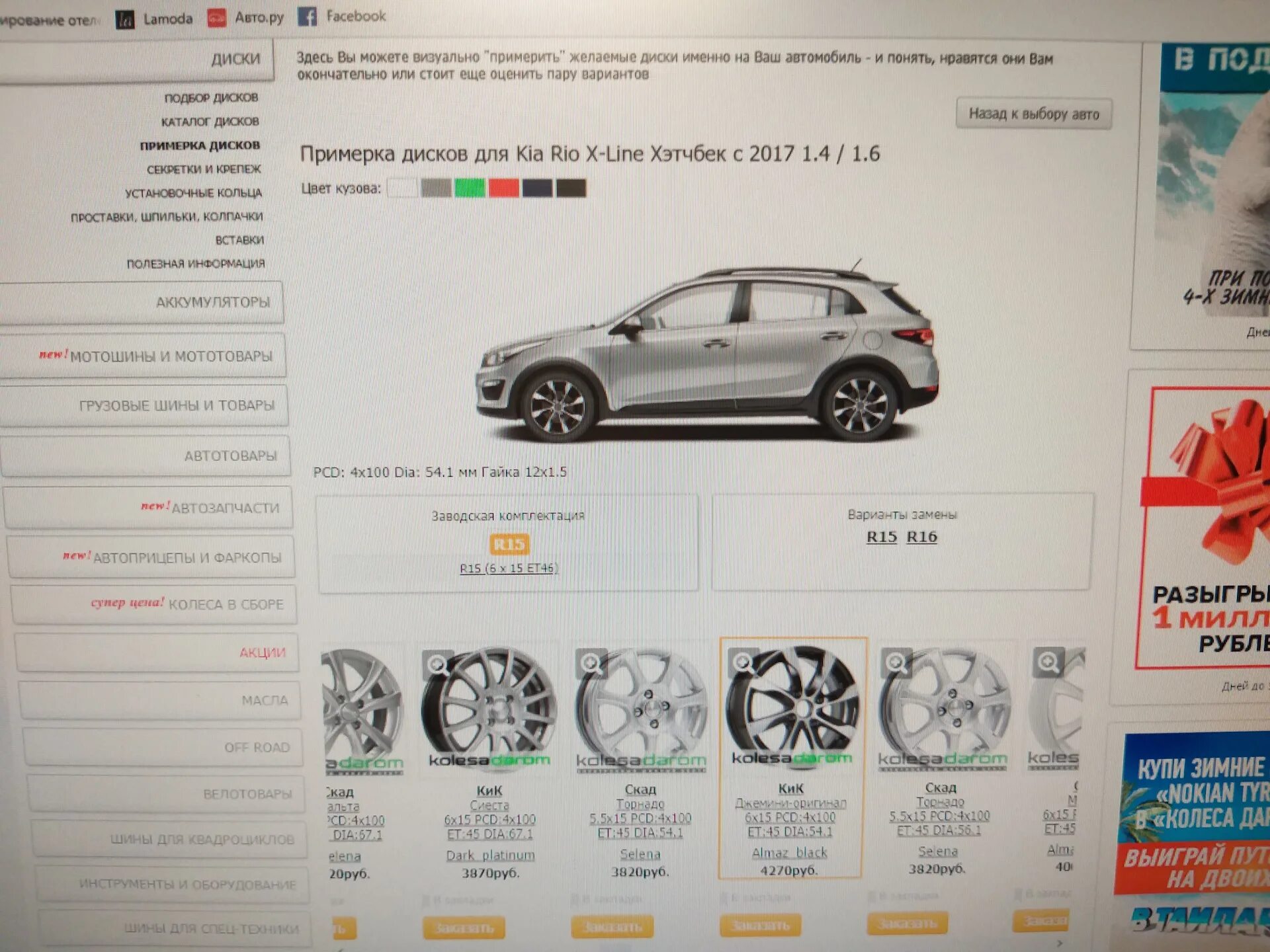Open УСТАНОВОЧНЫЕ КОЛЬЦА
The height and width of the screenshot is (952, 1270).
point(193,193)
